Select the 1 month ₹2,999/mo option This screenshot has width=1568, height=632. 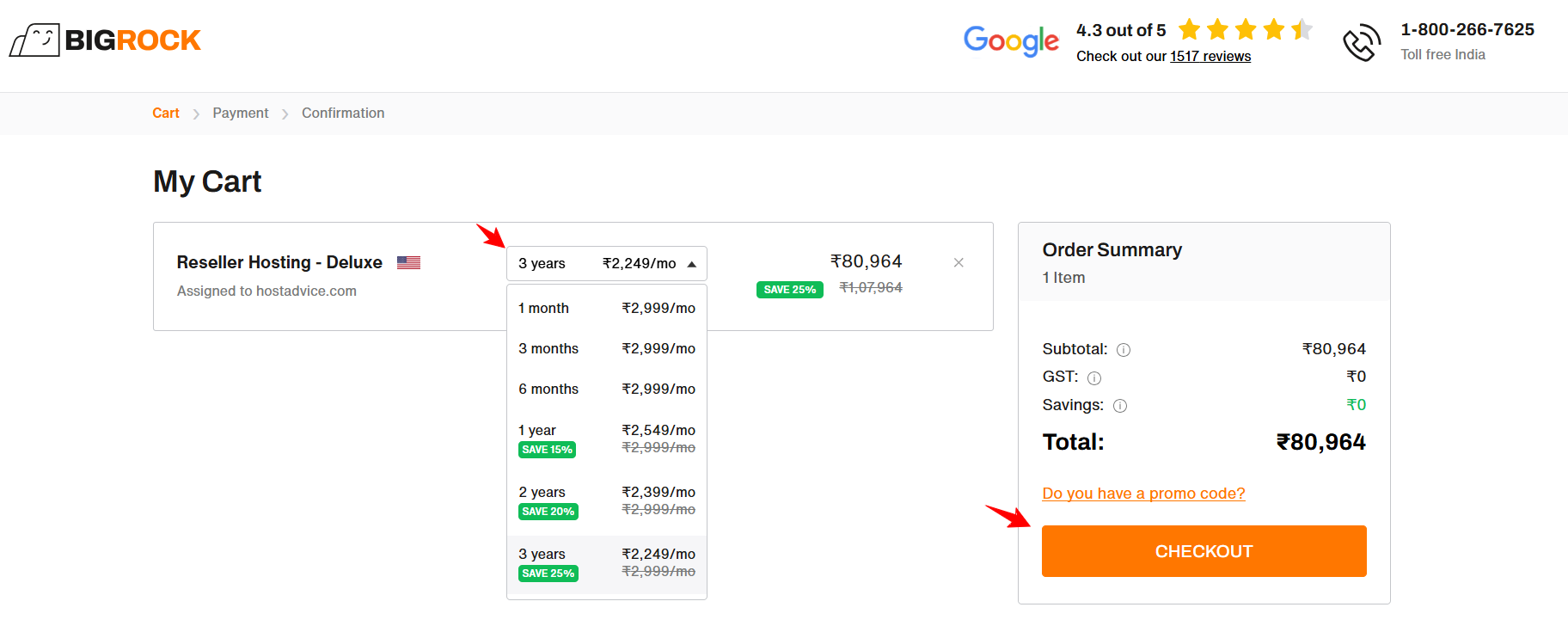tap(607, 308)
